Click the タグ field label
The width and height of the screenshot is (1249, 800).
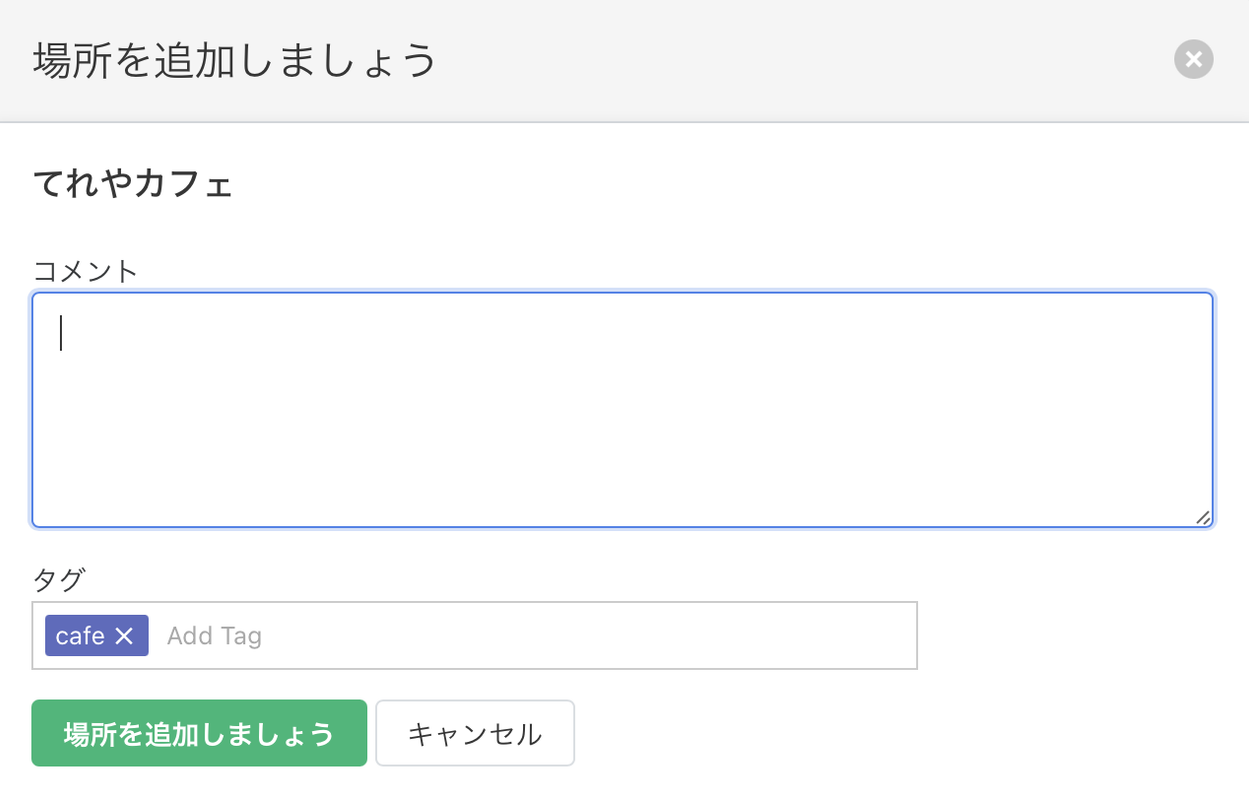point(59,579)
